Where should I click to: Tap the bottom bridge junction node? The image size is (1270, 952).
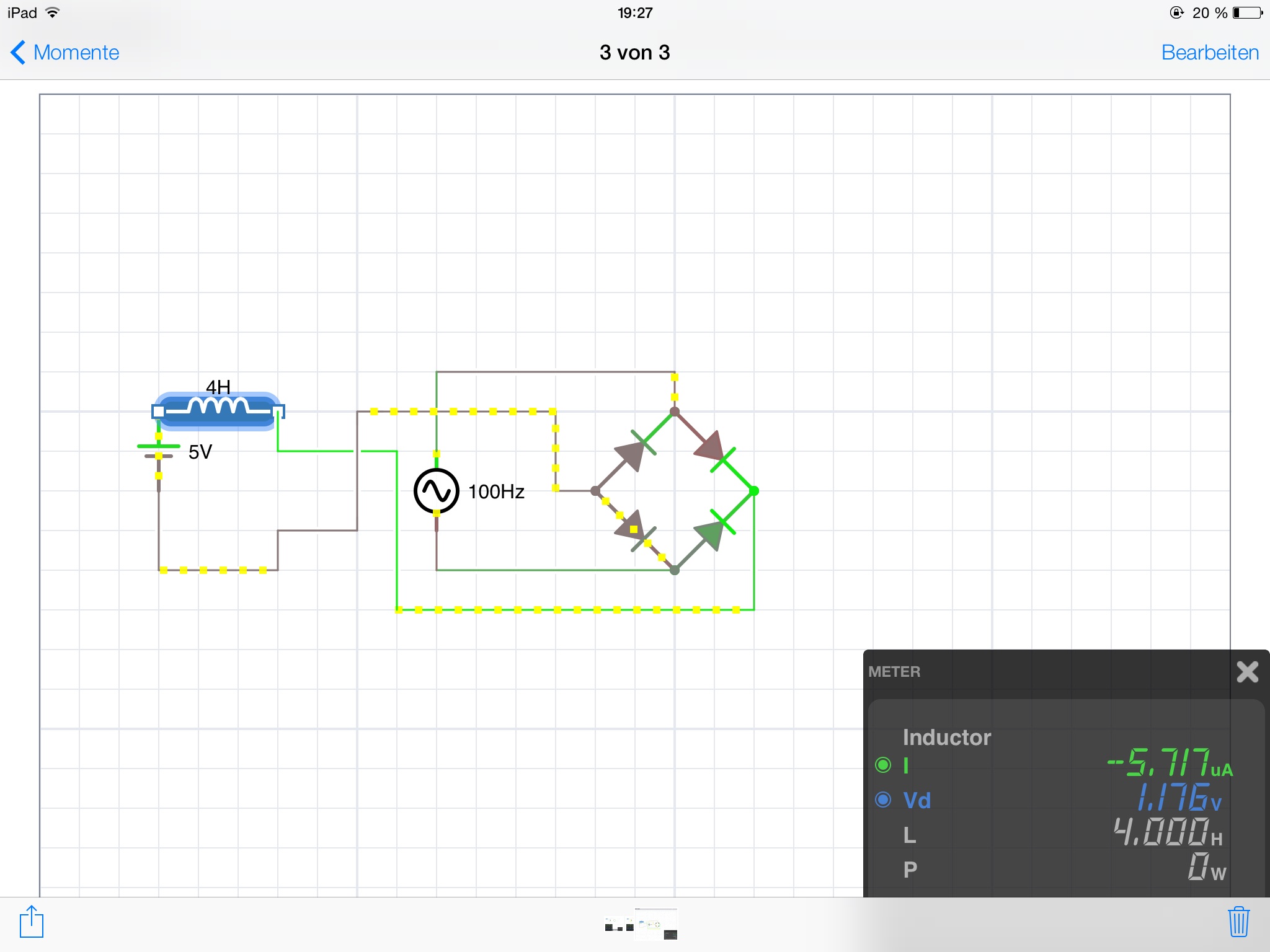(x=675, y=570)
